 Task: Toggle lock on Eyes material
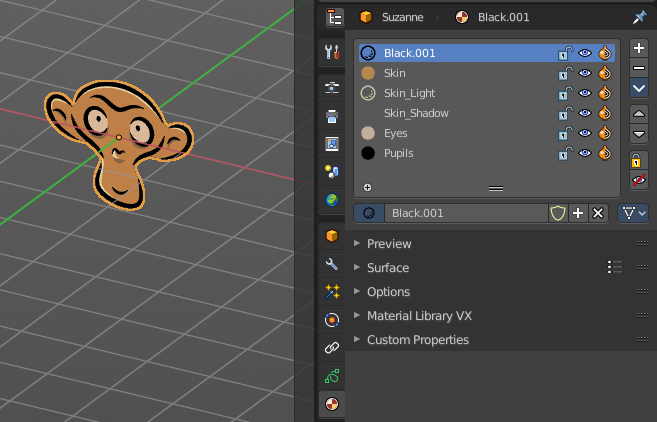565,133
